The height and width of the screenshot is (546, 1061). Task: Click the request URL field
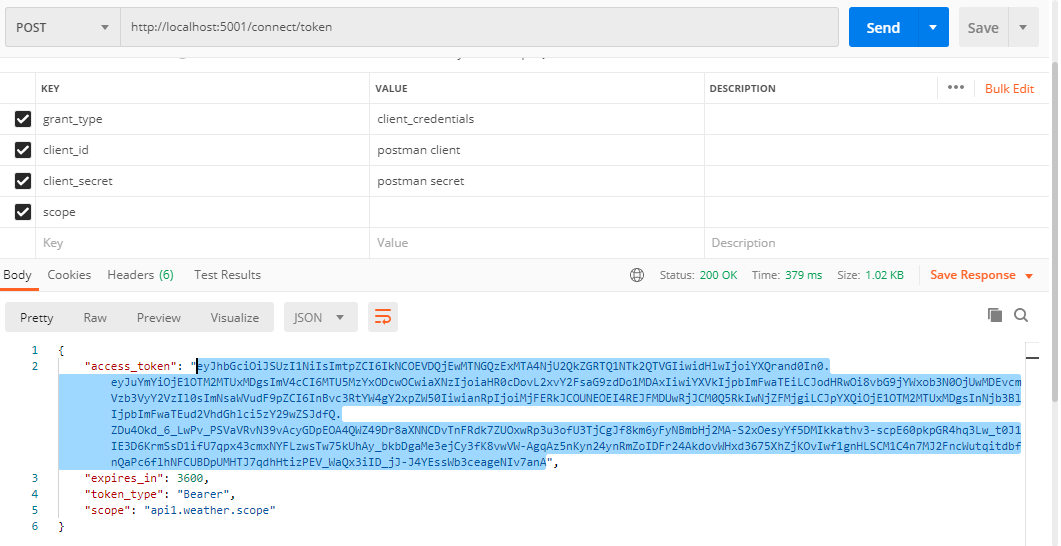480,27
